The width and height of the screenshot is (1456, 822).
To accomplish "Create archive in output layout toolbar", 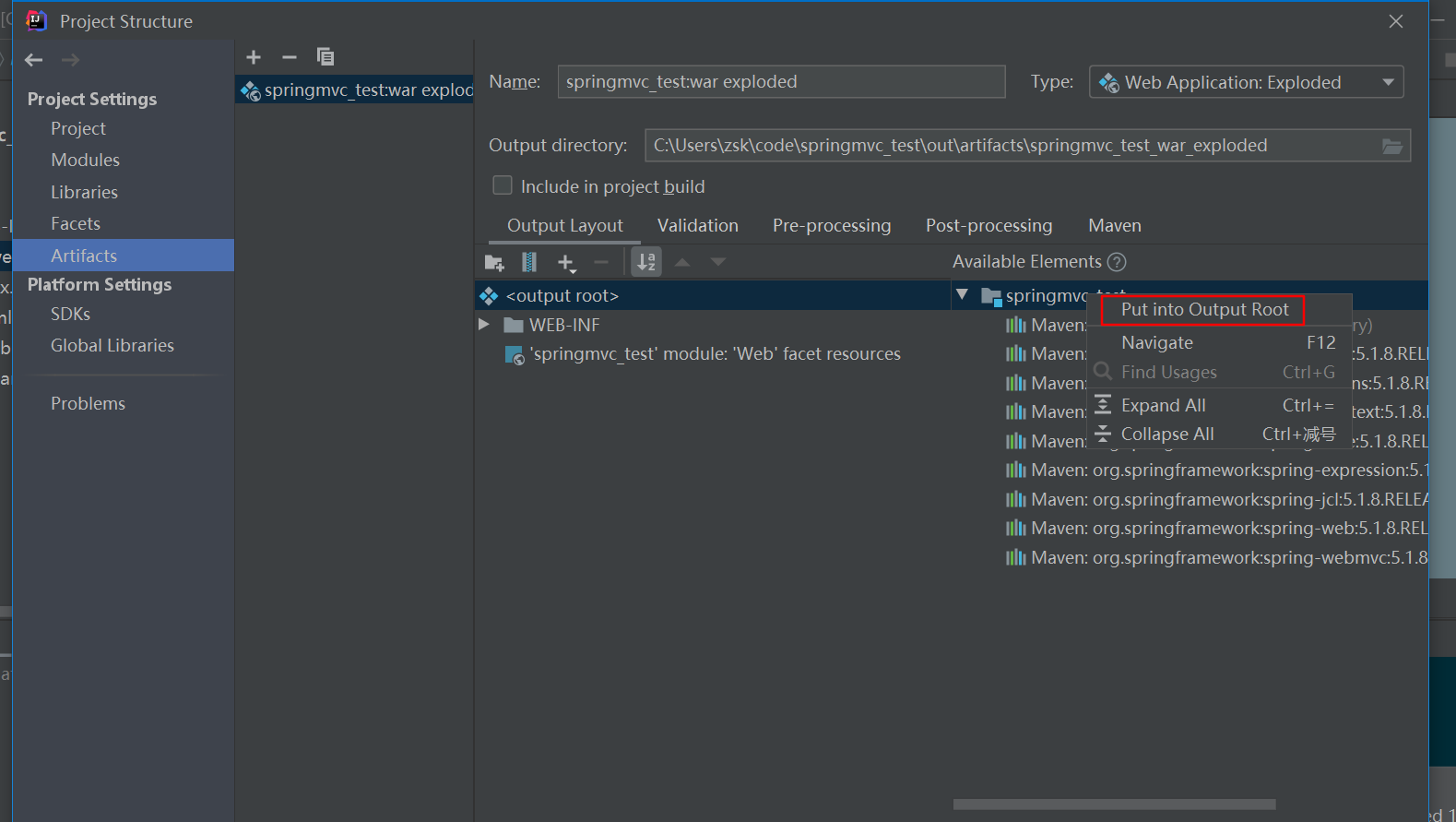I will tap(529, 263).
